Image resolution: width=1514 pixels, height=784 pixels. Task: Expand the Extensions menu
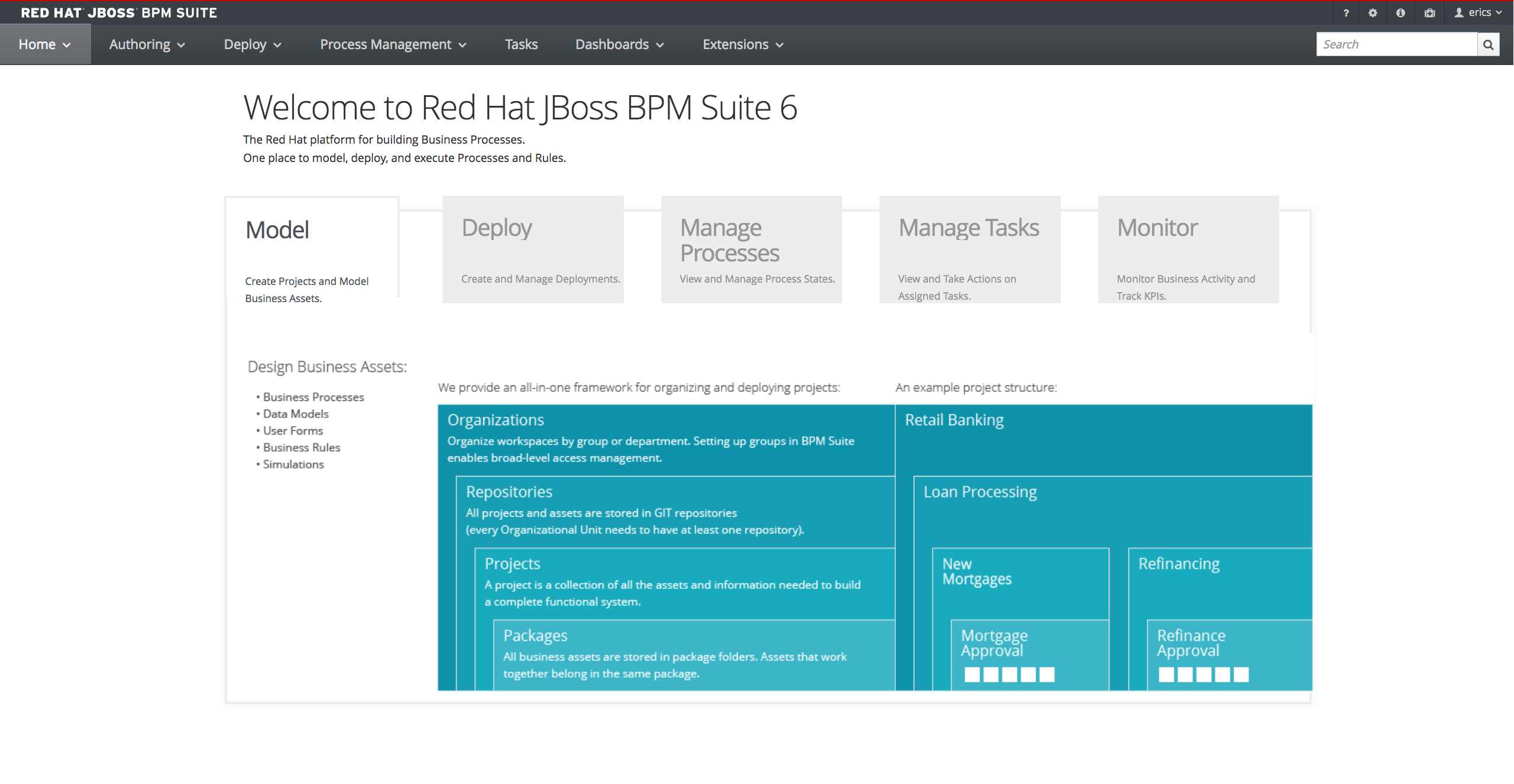pyautogui.click(x=742, y=44)
